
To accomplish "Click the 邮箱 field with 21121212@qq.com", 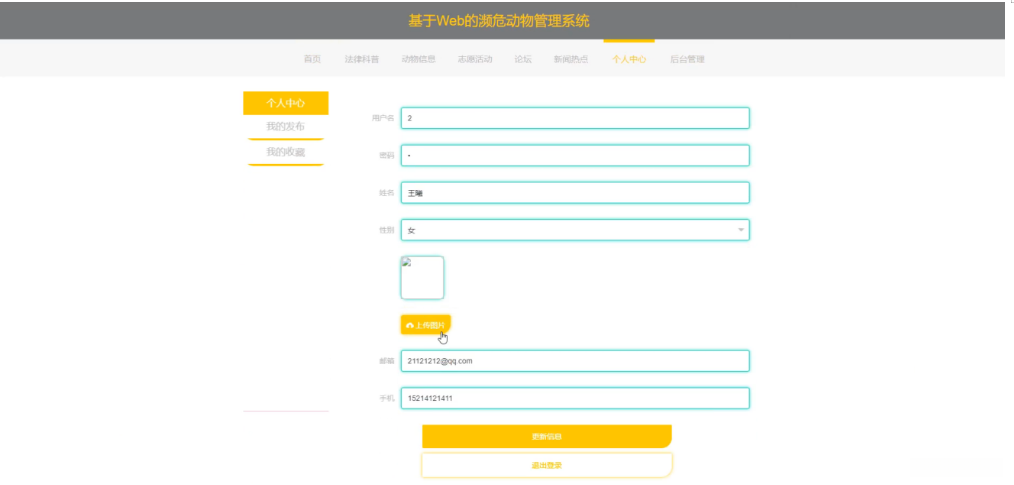I will click(575, 361).
